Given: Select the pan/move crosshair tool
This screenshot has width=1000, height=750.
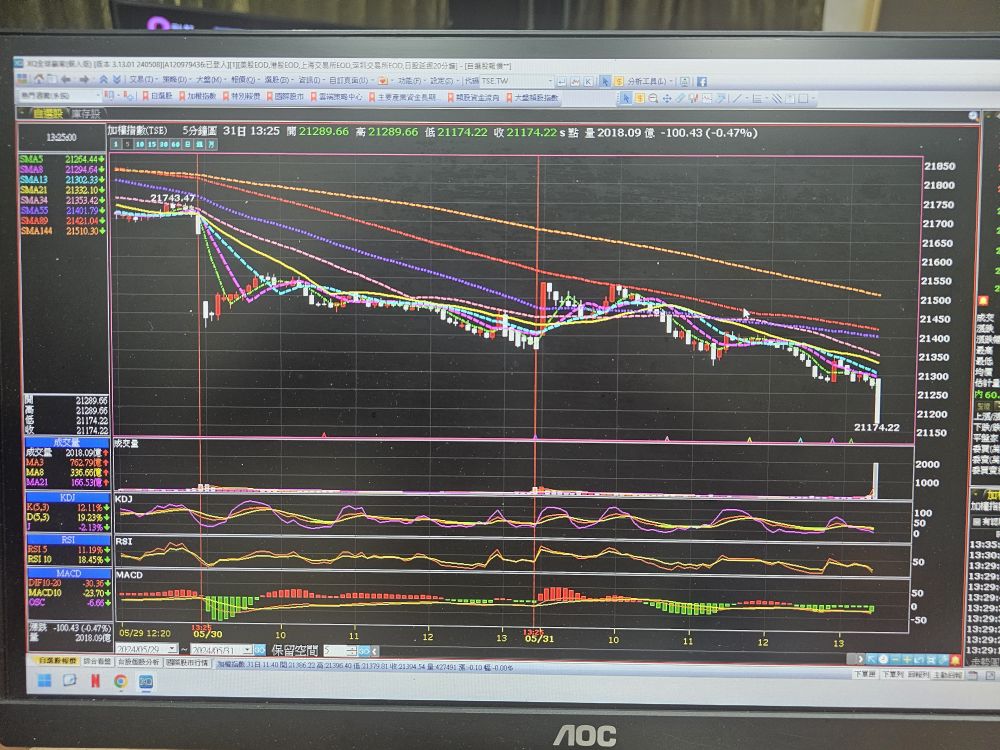Looking at the screenshot, I should (667, 99).
